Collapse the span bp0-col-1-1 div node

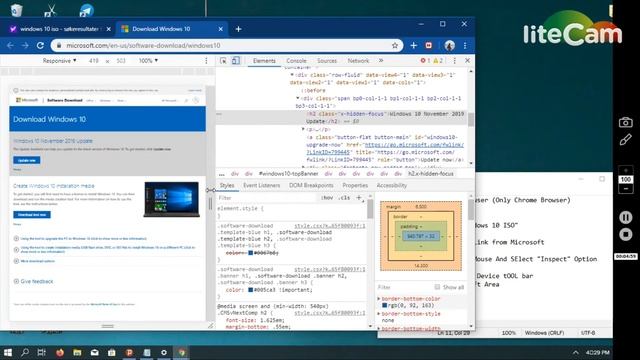pyautogui.click(x=298, y=98)
